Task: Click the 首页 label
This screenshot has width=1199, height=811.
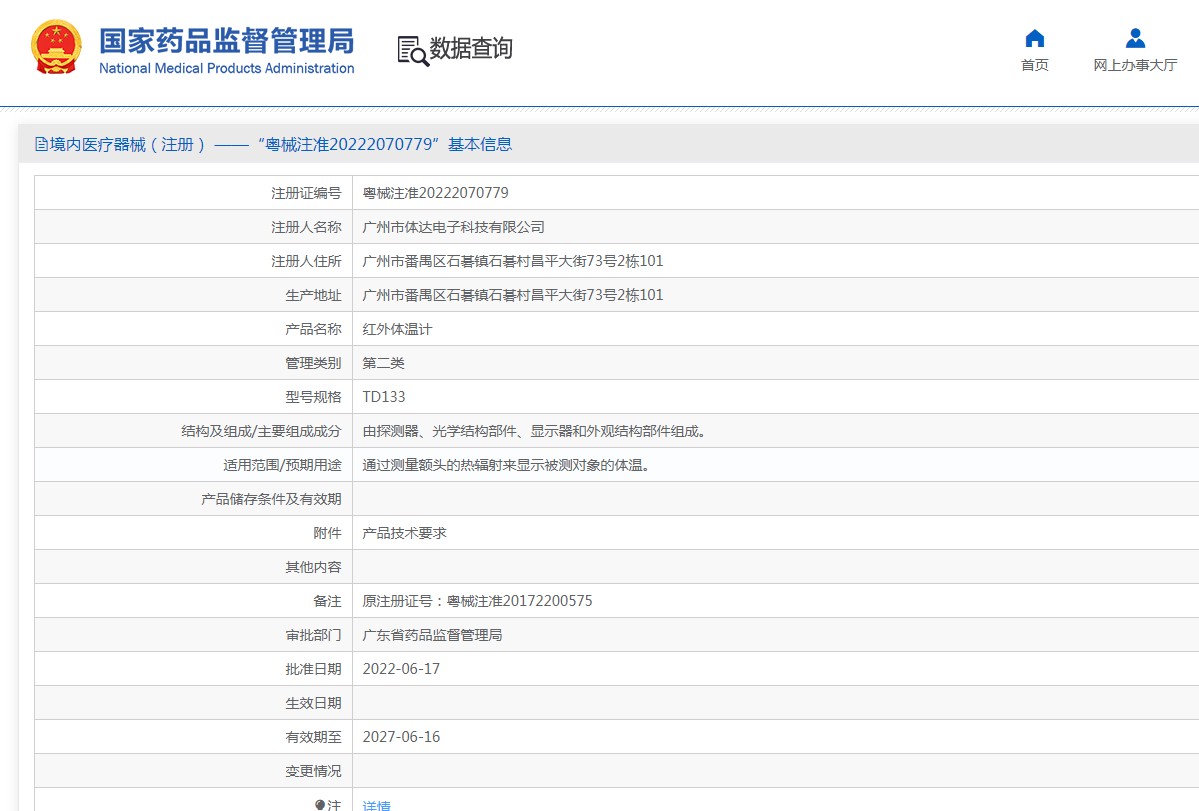Action: click(x=1035, y=65)
